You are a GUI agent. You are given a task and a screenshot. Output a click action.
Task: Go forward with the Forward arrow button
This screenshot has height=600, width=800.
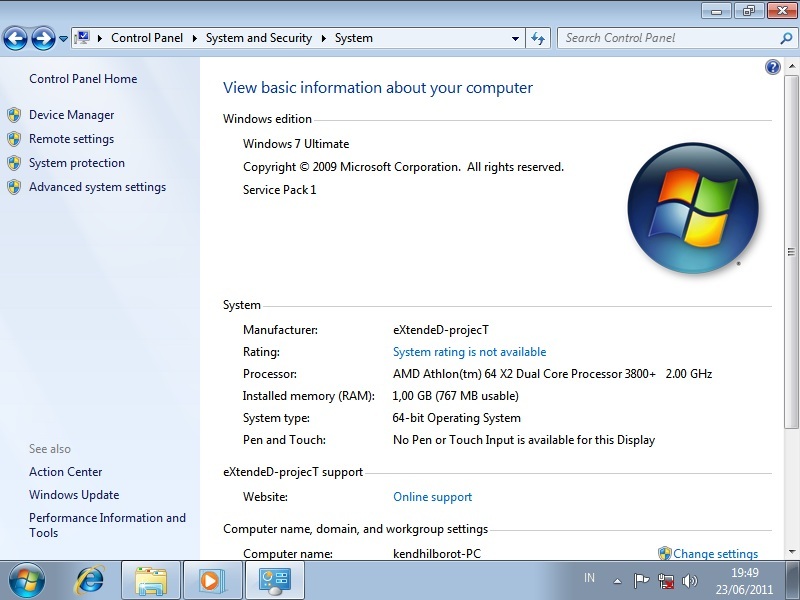(x=43, y=38)
